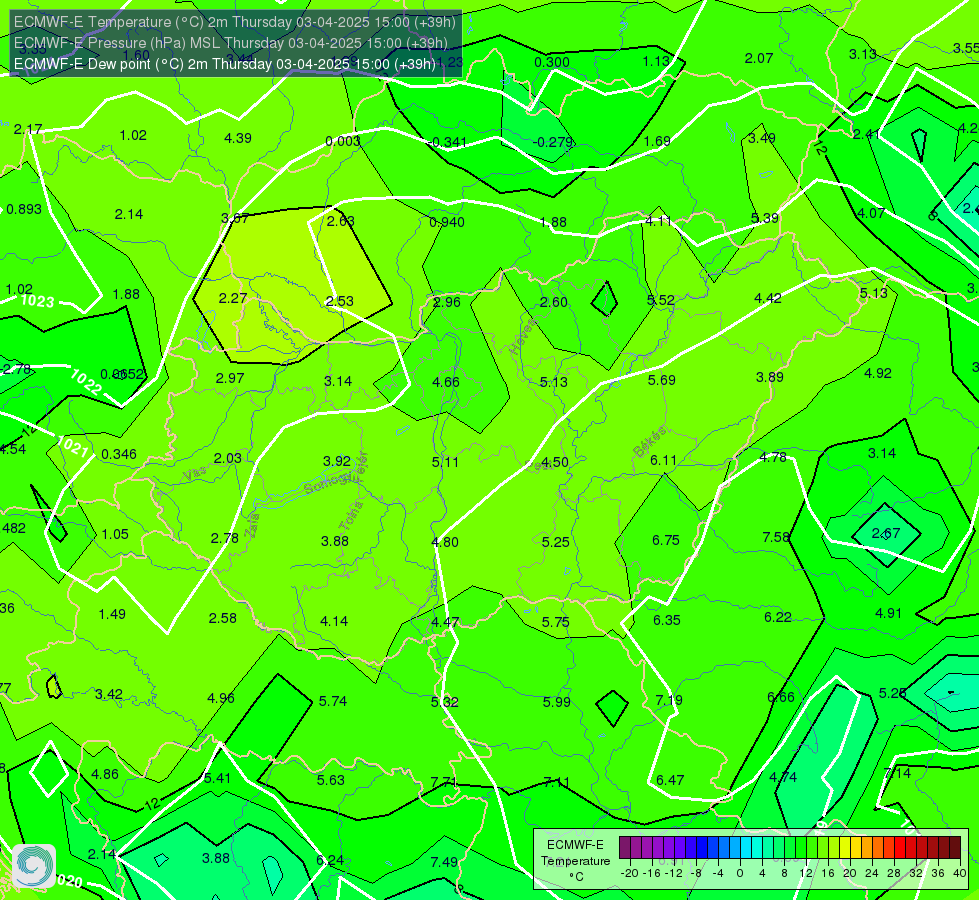The width and height of the screenshot is (979, 900).
Task: Click the 5.99 dew point value
Action: pos(556,702)
